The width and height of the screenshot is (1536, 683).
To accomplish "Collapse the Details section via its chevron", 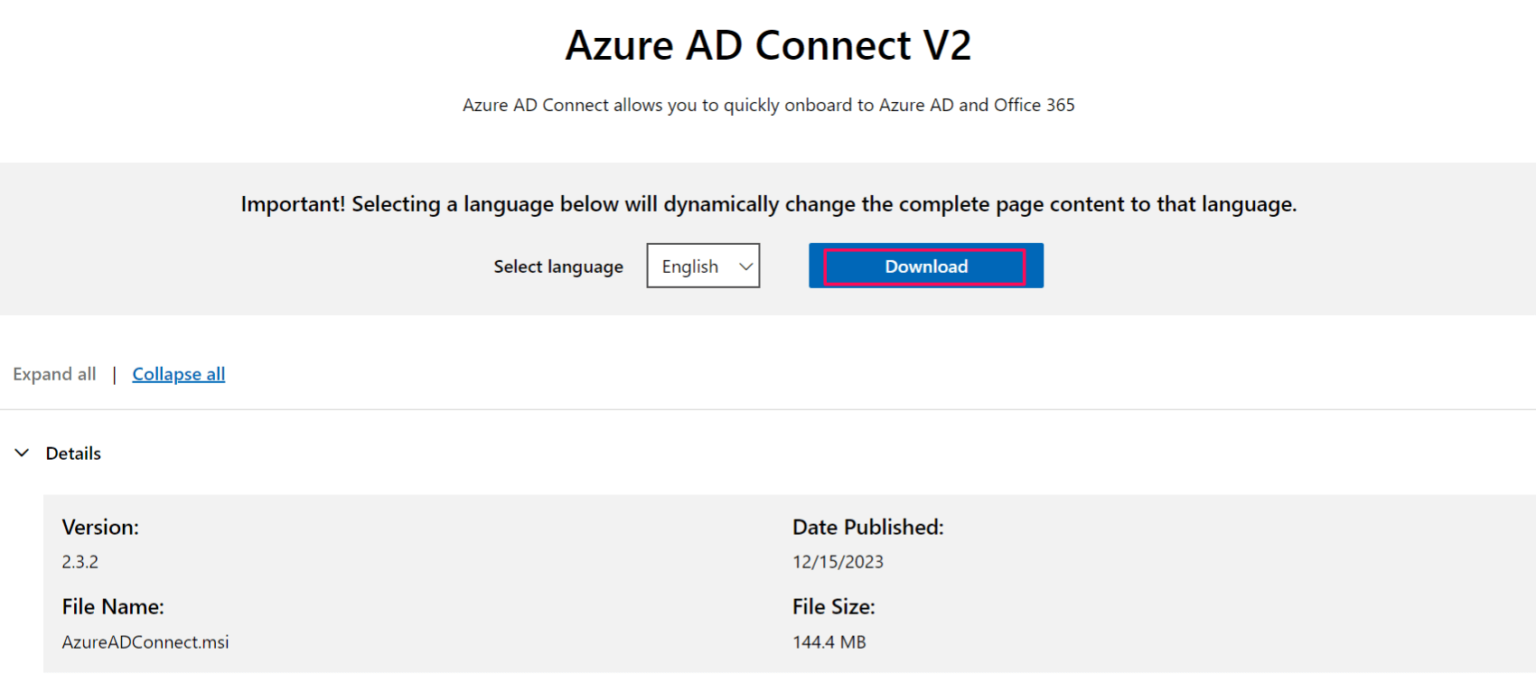I will point(22,452).
